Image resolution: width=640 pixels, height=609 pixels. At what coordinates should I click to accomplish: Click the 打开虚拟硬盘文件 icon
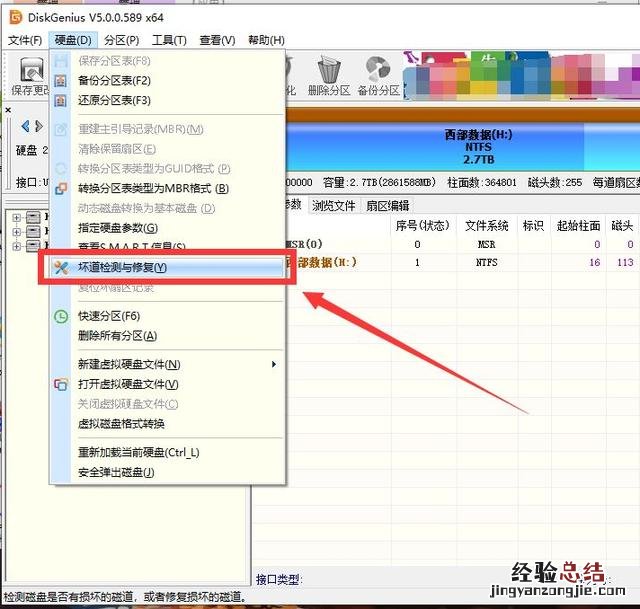click(x=61, y=384)
